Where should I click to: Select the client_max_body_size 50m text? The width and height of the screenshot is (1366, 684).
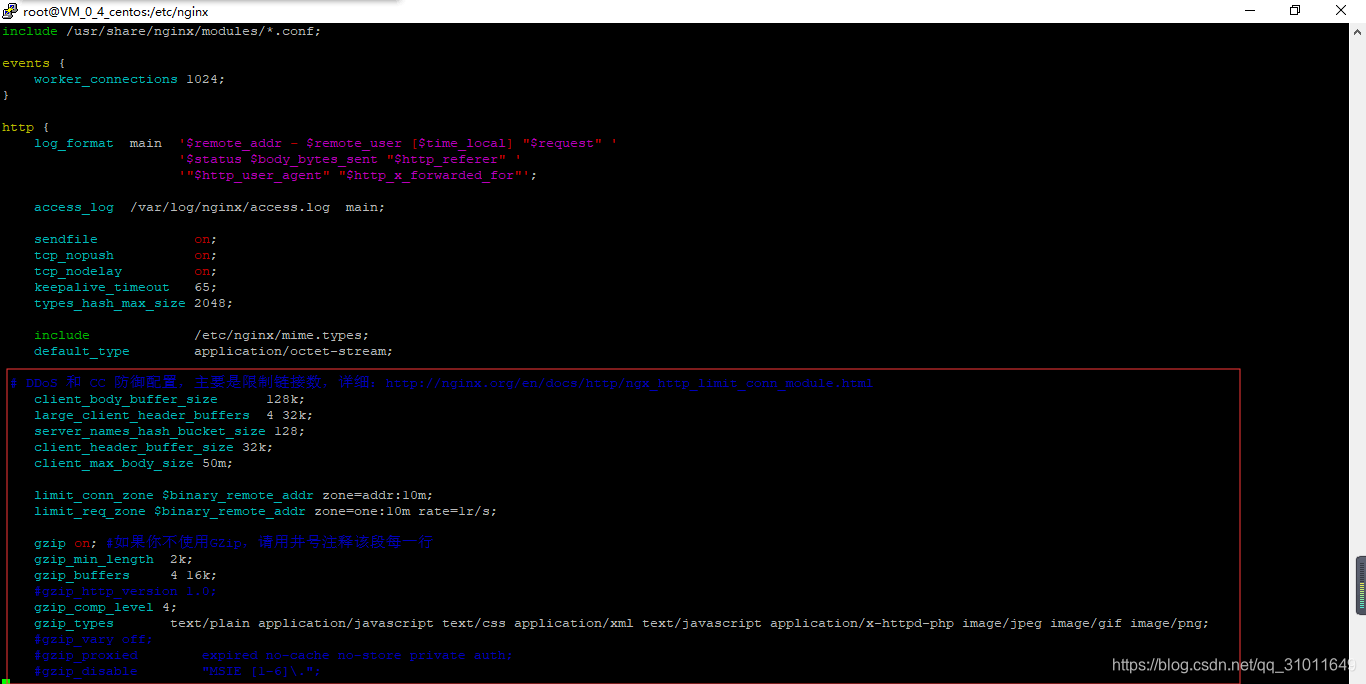tap(132, 463)
